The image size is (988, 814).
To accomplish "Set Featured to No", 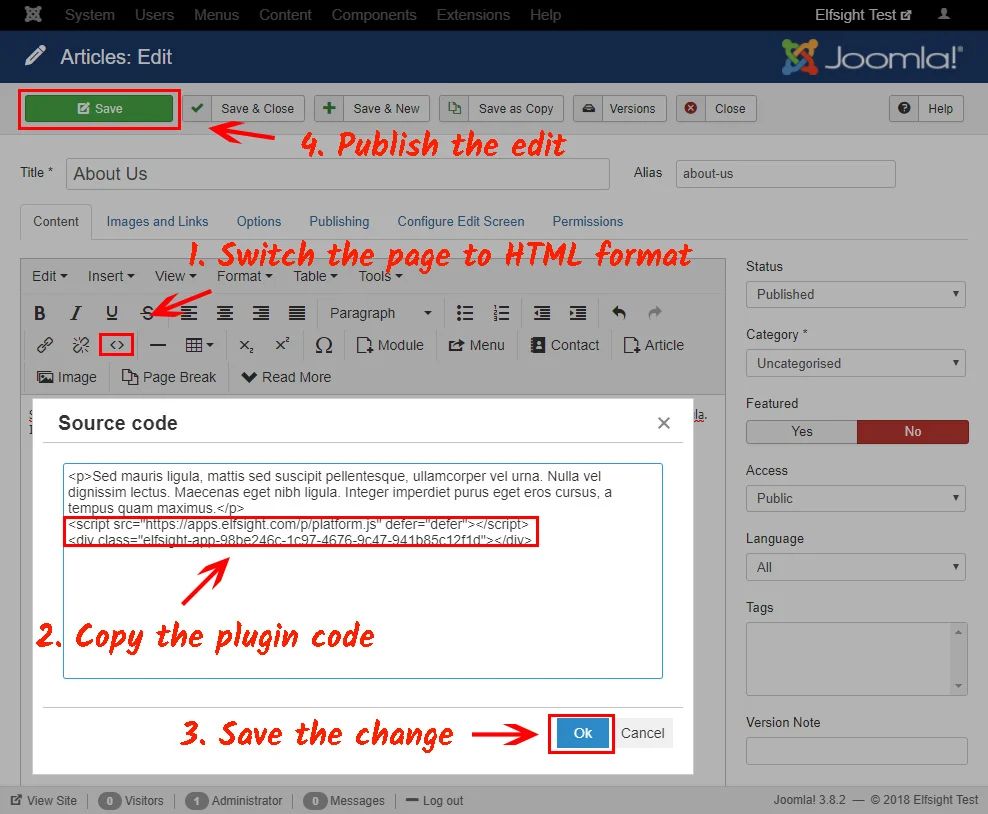I will point(912,432).
